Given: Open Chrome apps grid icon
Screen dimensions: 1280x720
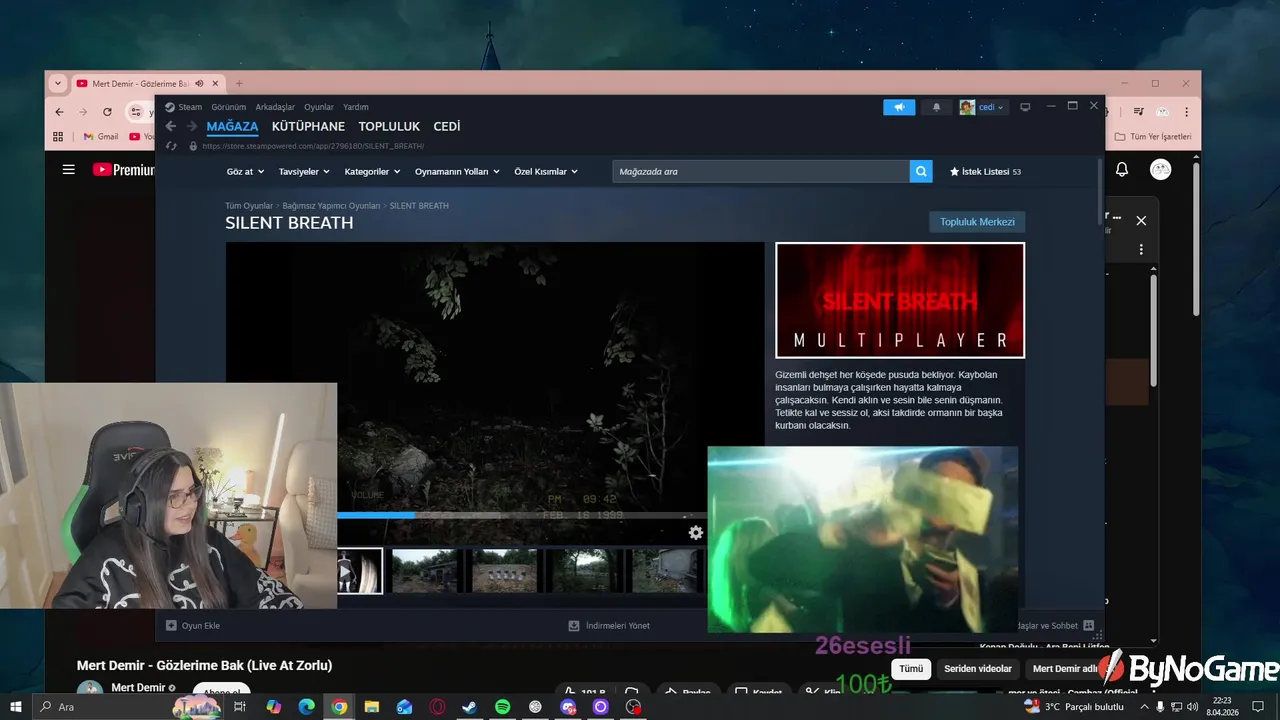Looking at the screenshot, I should pos(58,137).
